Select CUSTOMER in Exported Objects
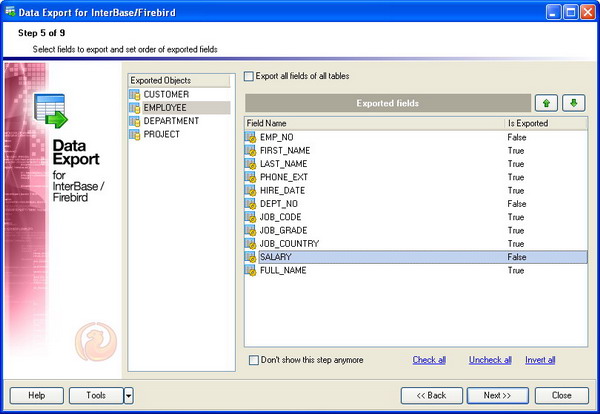This screenshot has height=414, width=600. click(166, 95)
